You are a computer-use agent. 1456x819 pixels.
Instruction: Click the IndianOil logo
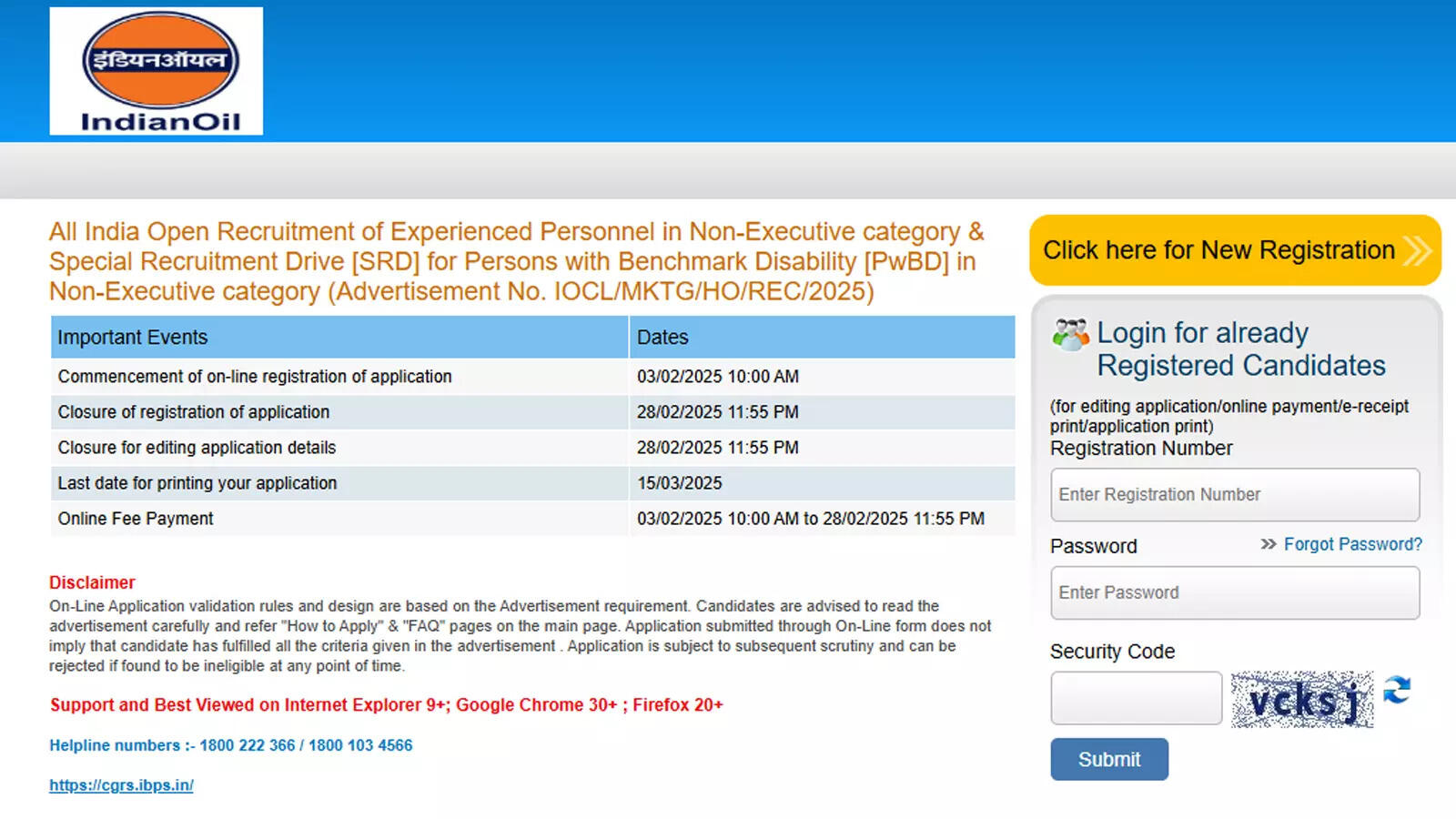pyautogui.click(x=156, y=71)
